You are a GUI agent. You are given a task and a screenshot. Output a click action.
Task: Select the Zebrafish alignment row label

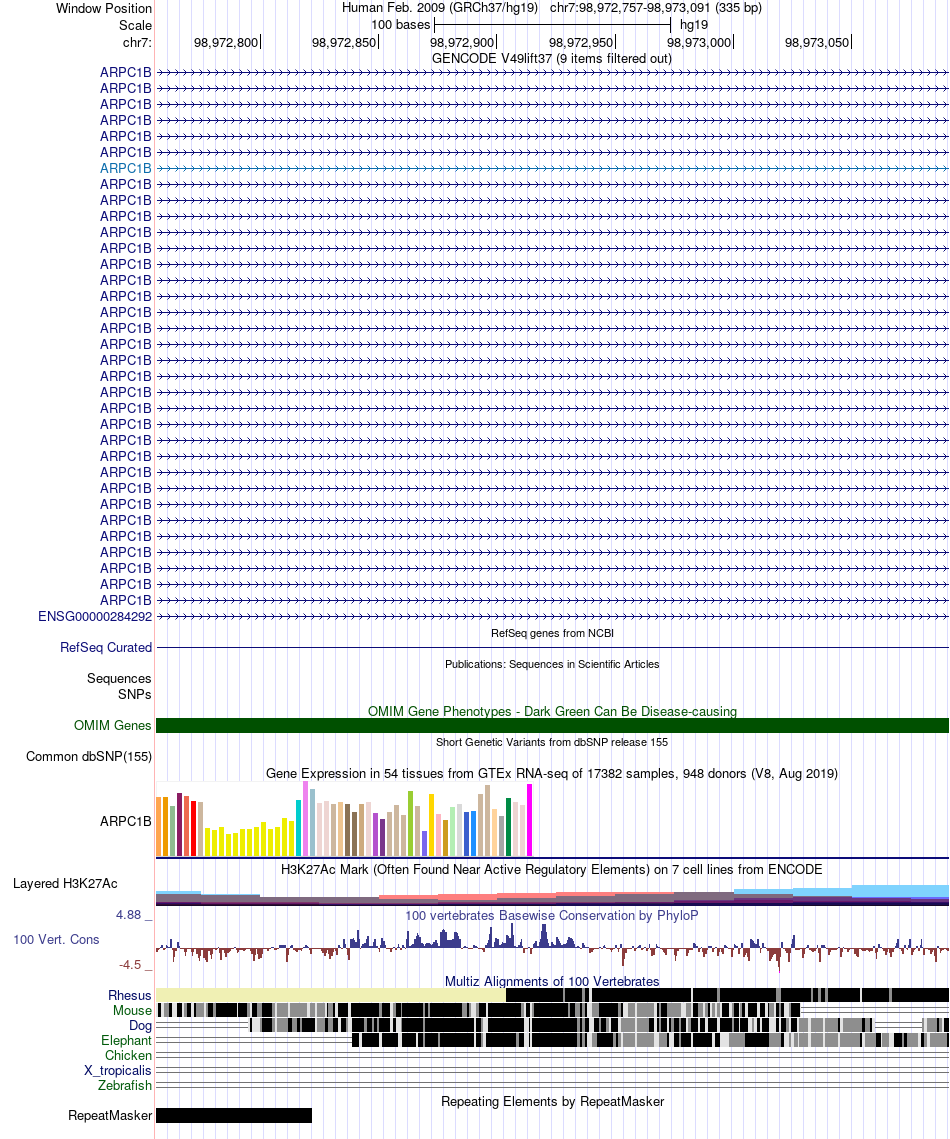(x=125, y=1085)
